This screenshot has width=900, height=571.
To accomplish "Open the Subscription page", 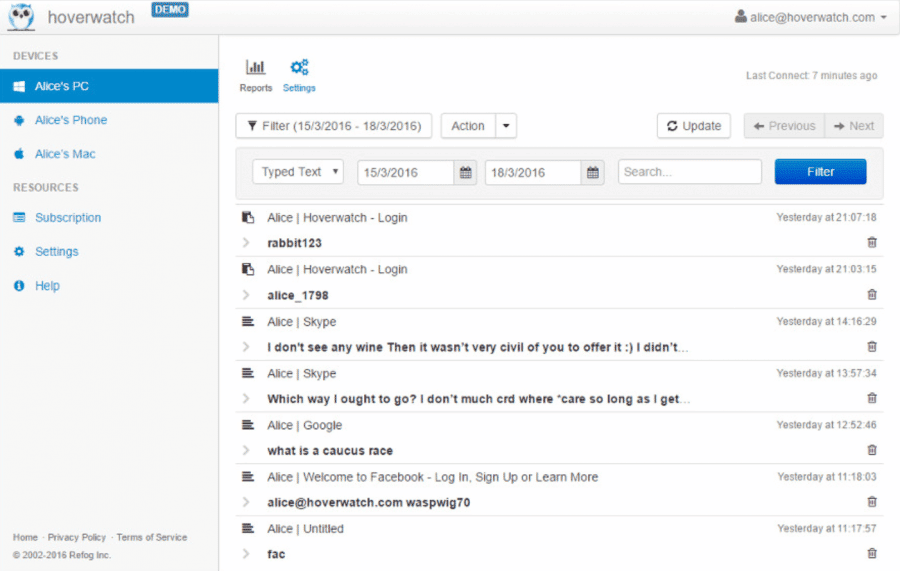I will pos(68,217).
